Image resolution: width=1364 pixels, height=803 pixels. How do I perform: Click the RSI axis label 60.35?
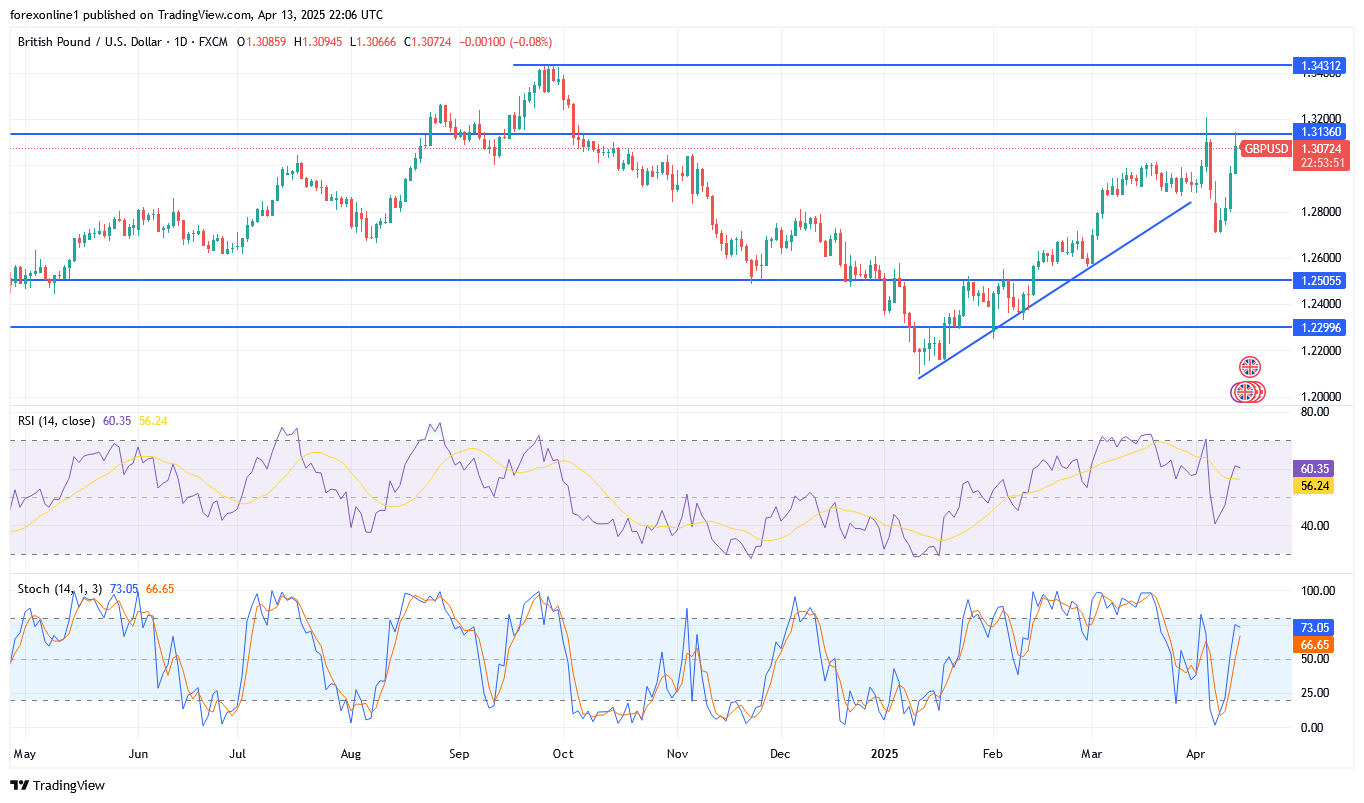1316,468
